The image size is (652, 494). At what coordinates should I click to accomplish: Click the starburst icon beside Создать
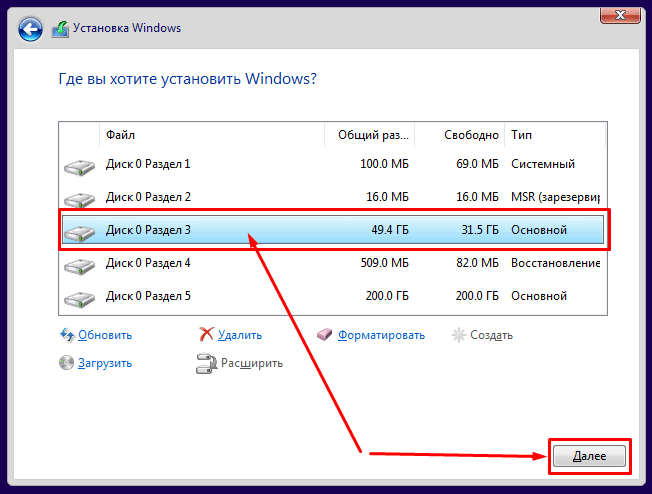[x=459, y=335]
